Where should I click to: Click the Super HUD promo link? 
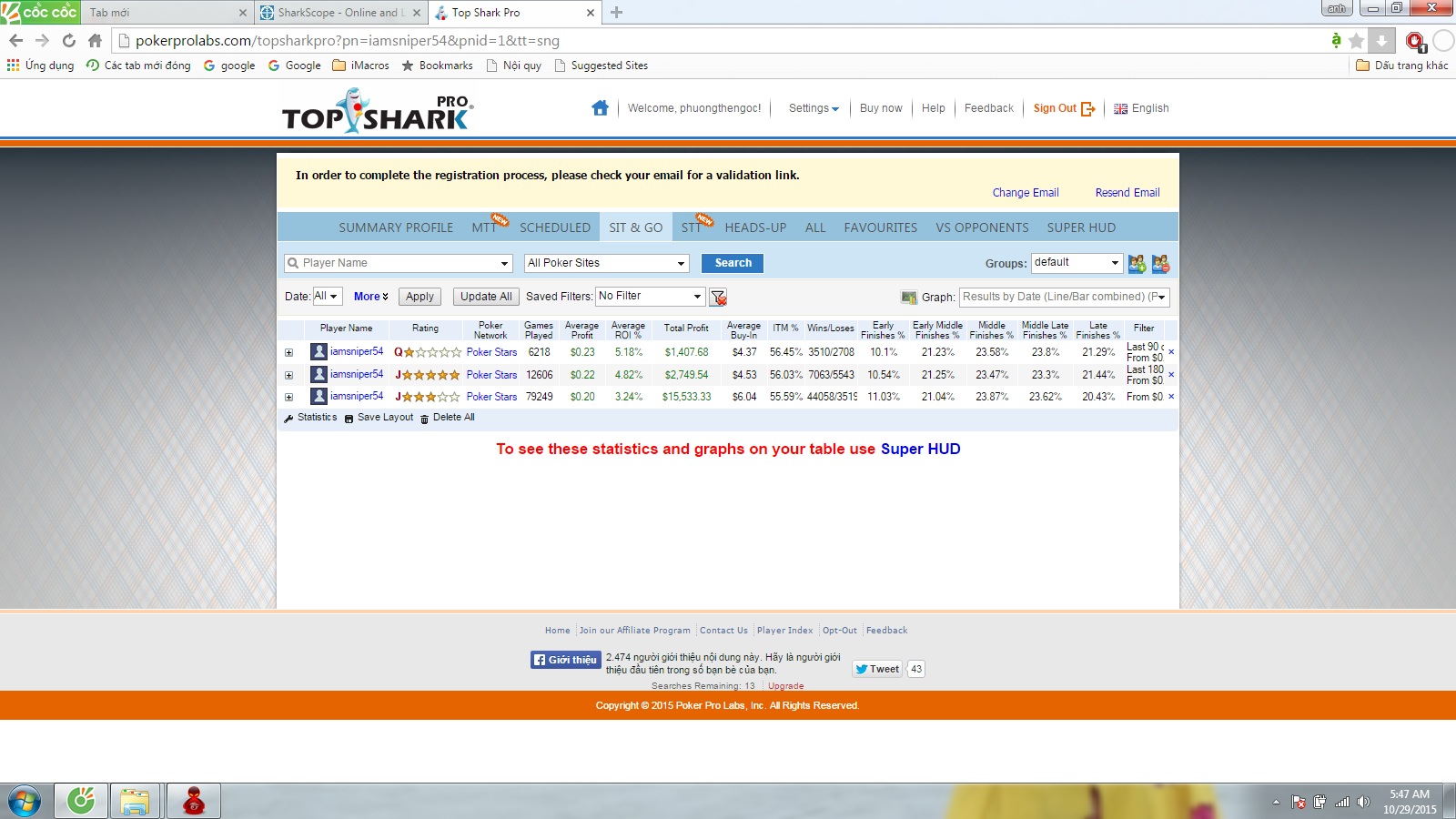[920, 449]
